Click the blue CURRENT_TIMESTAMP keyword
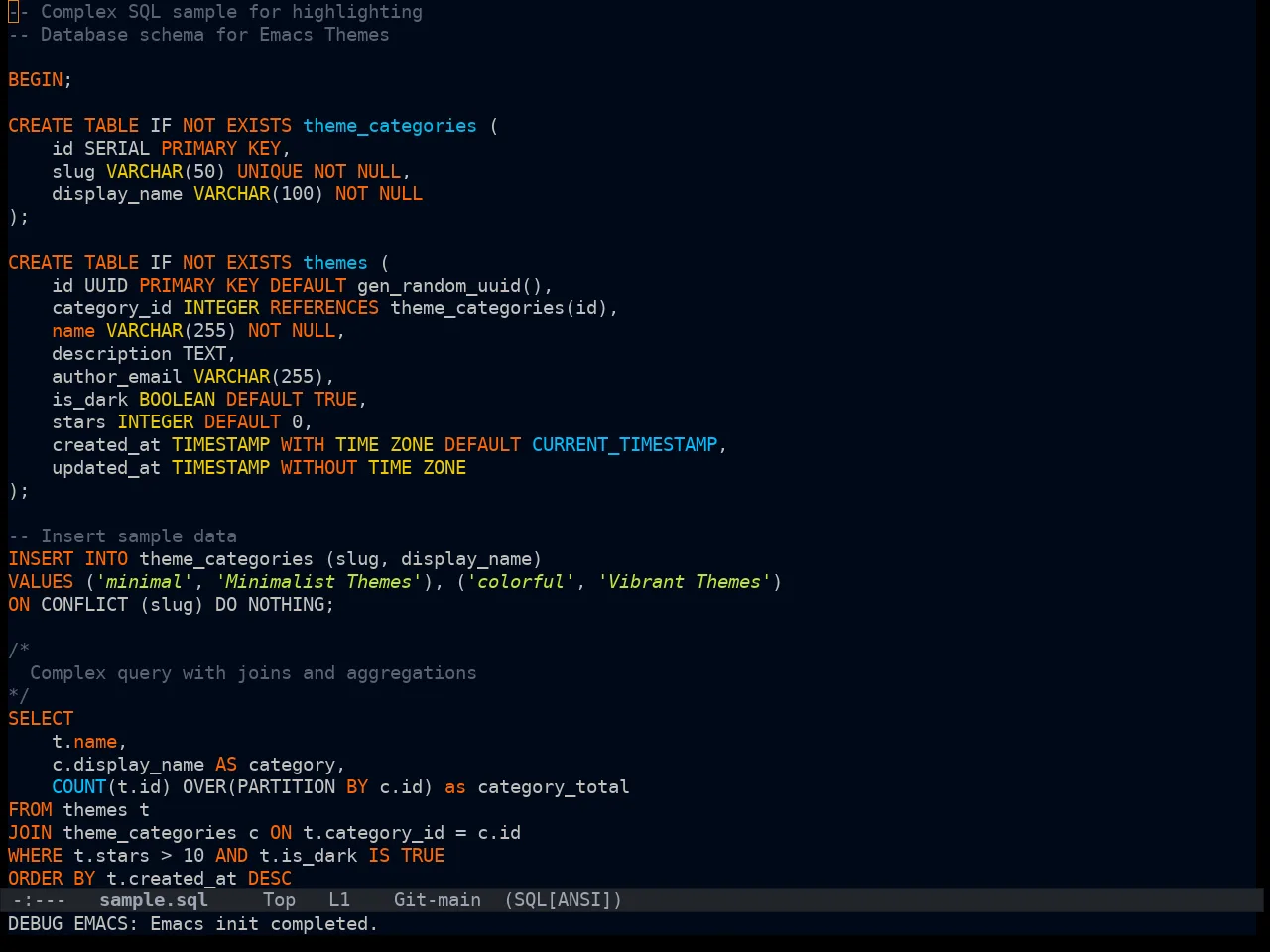Screen dimensions: 1270x952 [x=625, y=445]
